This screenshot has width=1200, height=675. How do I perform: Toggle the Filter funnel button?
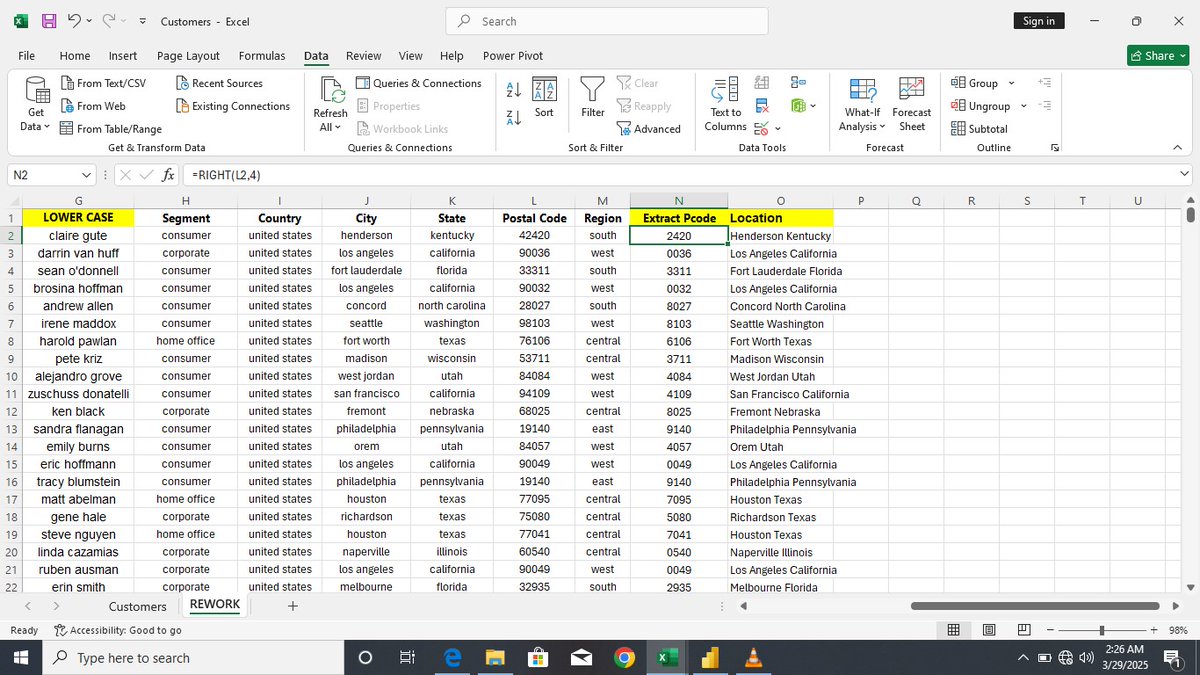(593, 98)
